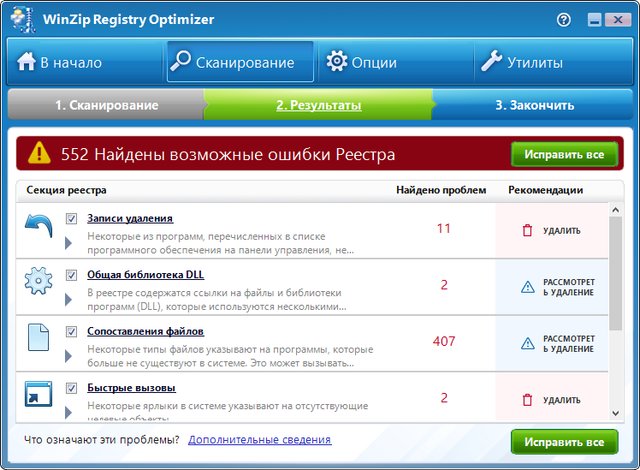Viewport: 640px width, 470px height.
Task: Click the document icon for file associations
Action: click(x=38, y=339)
